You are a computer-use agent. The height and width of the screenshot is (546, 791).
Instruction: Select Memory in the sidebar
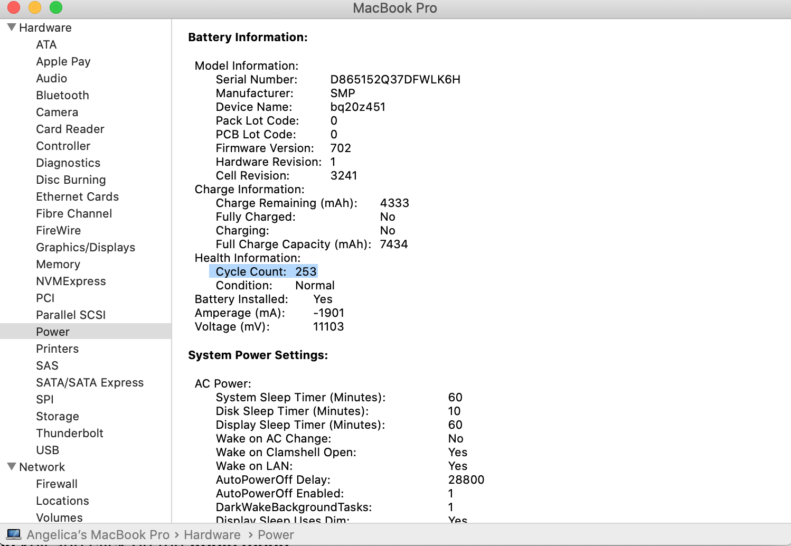pyautogui.click(x=58, y=264)
